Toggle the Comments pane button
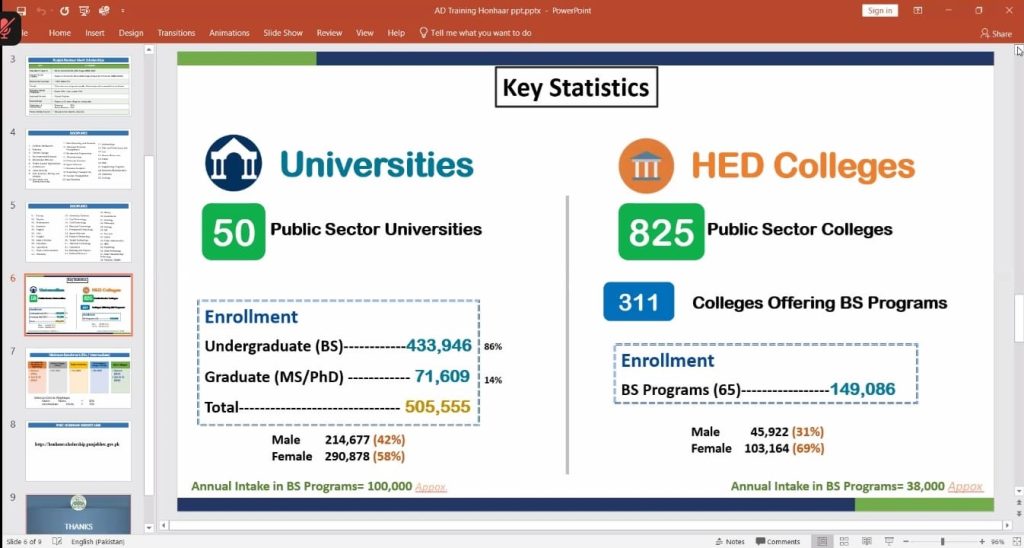Screen dimensions: 1024x548 (x=778, y=541)
